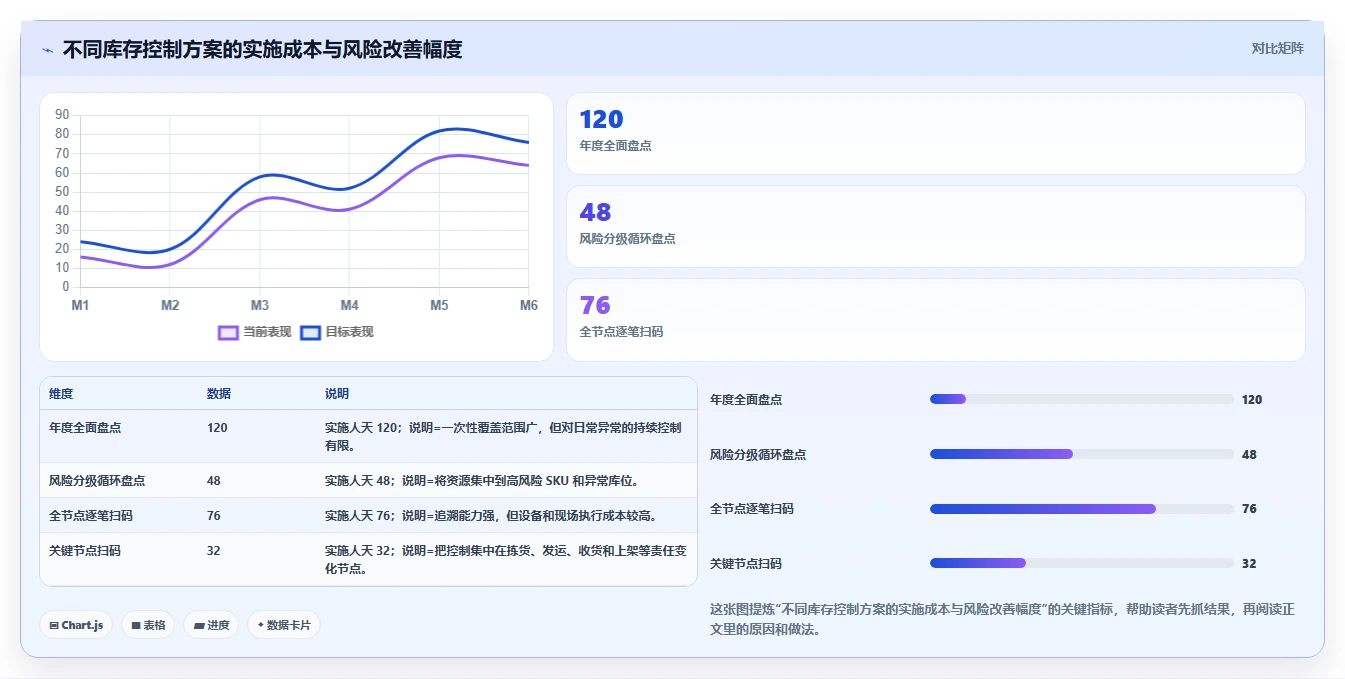
Task: Click the M3 axis label on chart
Action: (x=260, y=305)
